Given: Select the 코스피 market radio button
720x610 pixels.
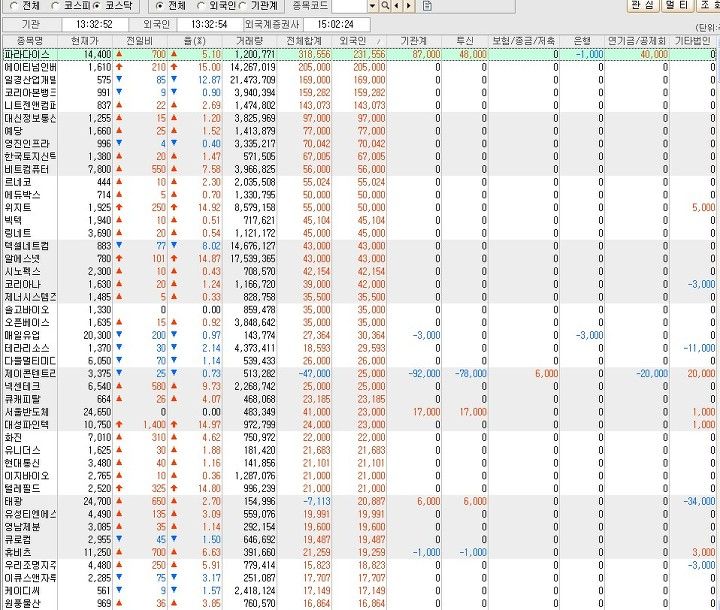Looking at the screenshot, I should (x=55, y=6).
